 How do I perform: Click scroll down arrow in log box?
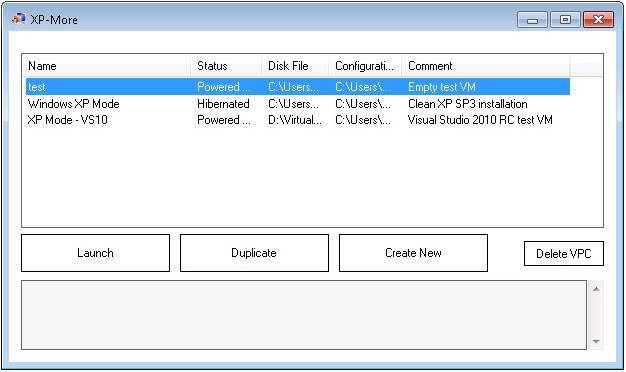click(596, 341)
